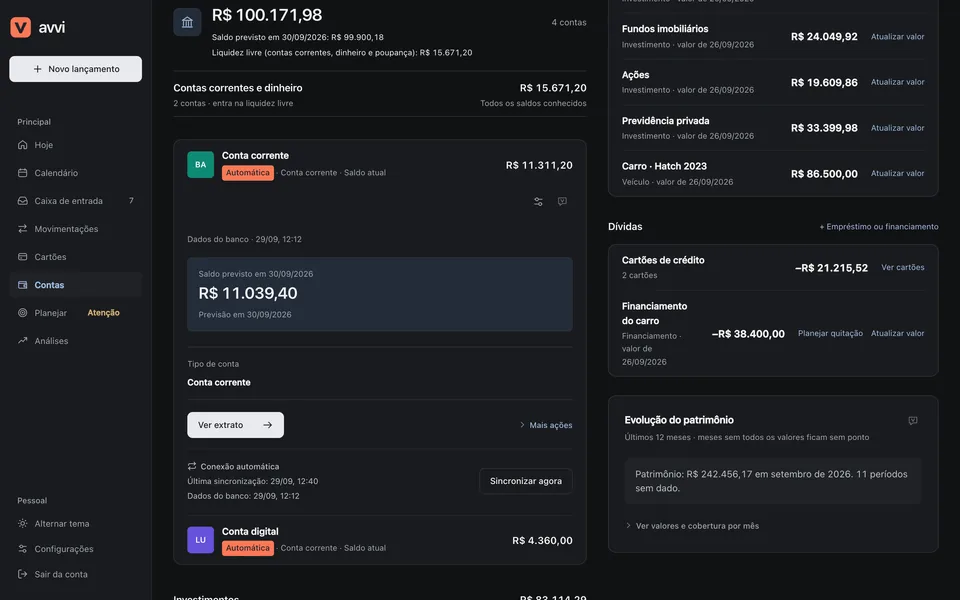Image resolution: width=960 pixels, height=600 pixels.
Task: Click Atualizar valor for Ações
Action: coord(898,82)
